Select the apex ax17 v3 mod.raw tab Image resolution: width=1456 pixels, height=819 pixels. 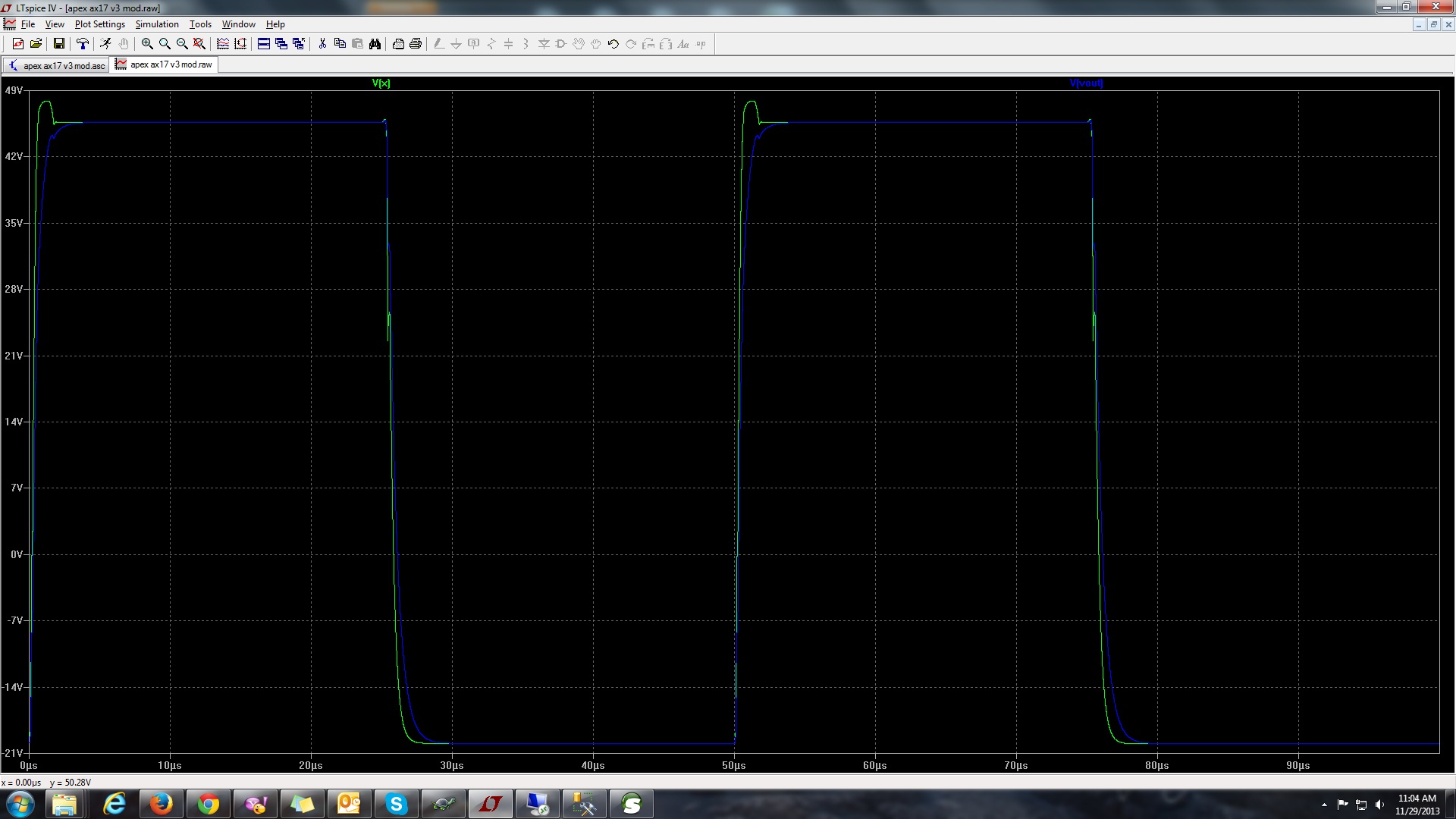click(165, 64)
